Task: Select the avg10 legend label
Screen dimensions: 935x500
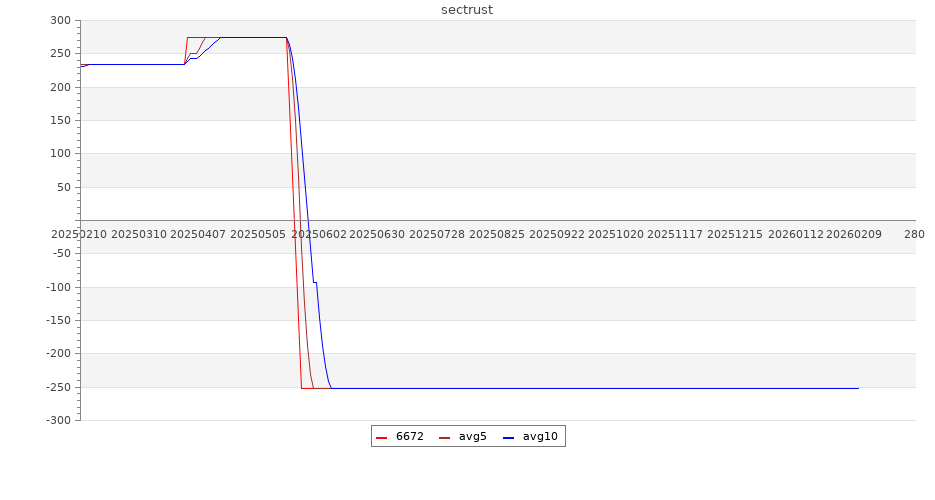Action: (540, 437)
